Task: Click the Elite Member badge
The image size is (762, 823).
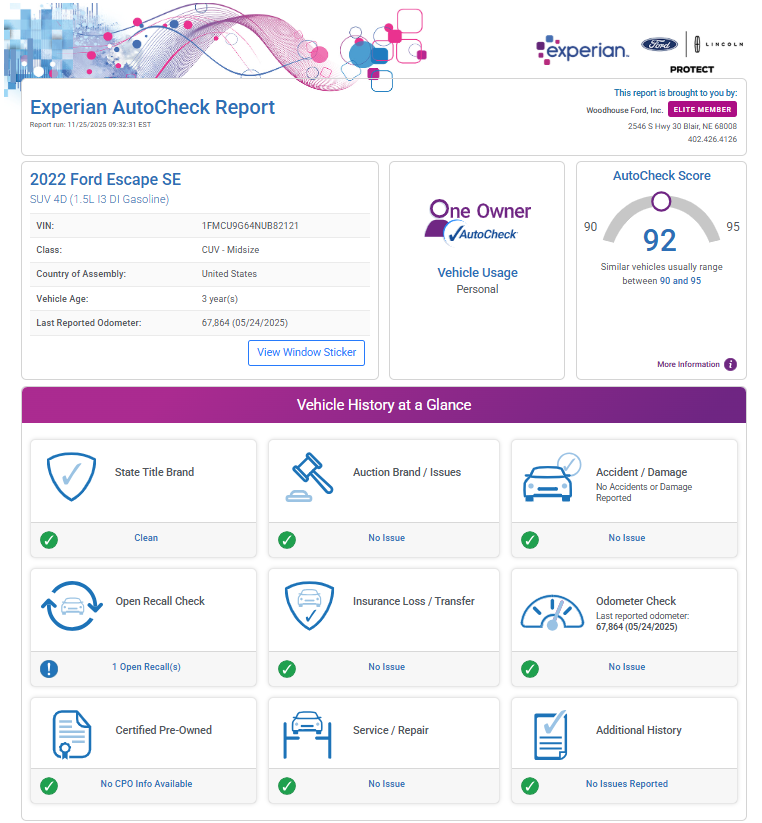Action: coord(702,110)
